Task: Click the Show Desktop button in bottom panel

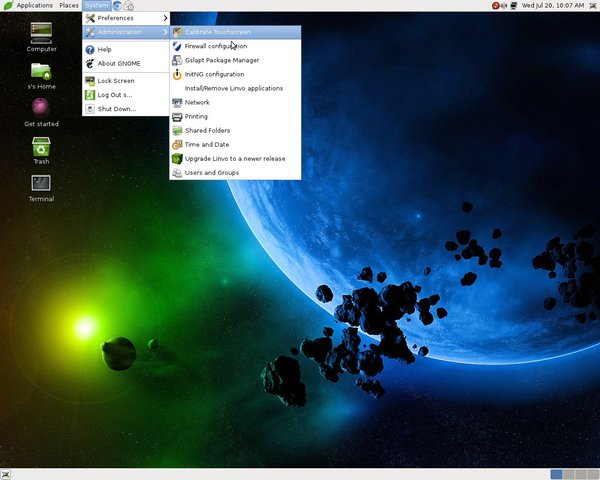Action: pos(5,475)
